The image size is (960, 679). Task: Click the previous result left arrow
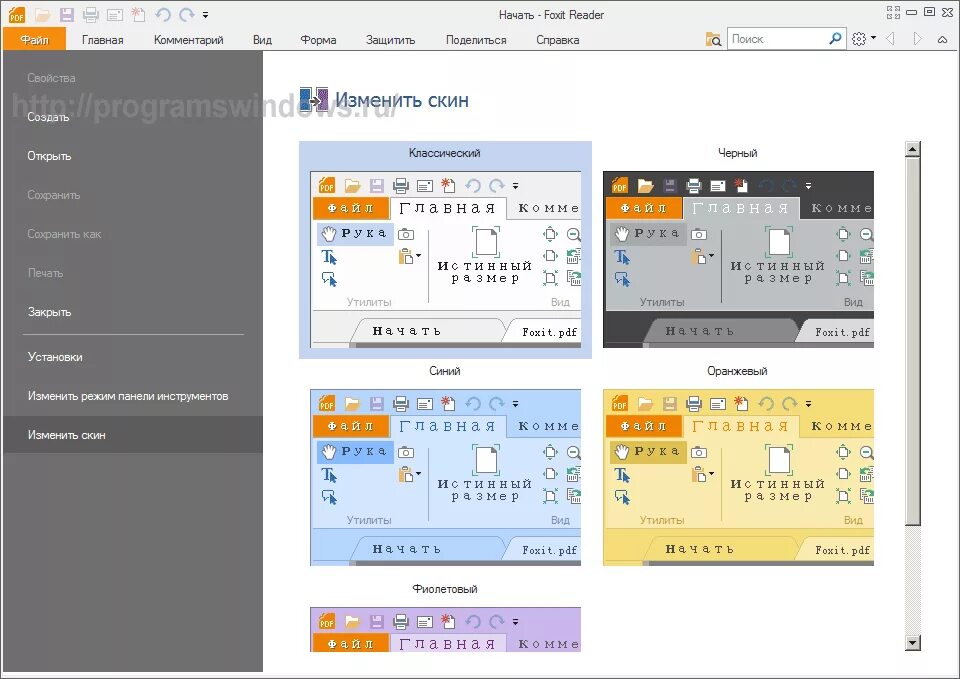[891, 39]
